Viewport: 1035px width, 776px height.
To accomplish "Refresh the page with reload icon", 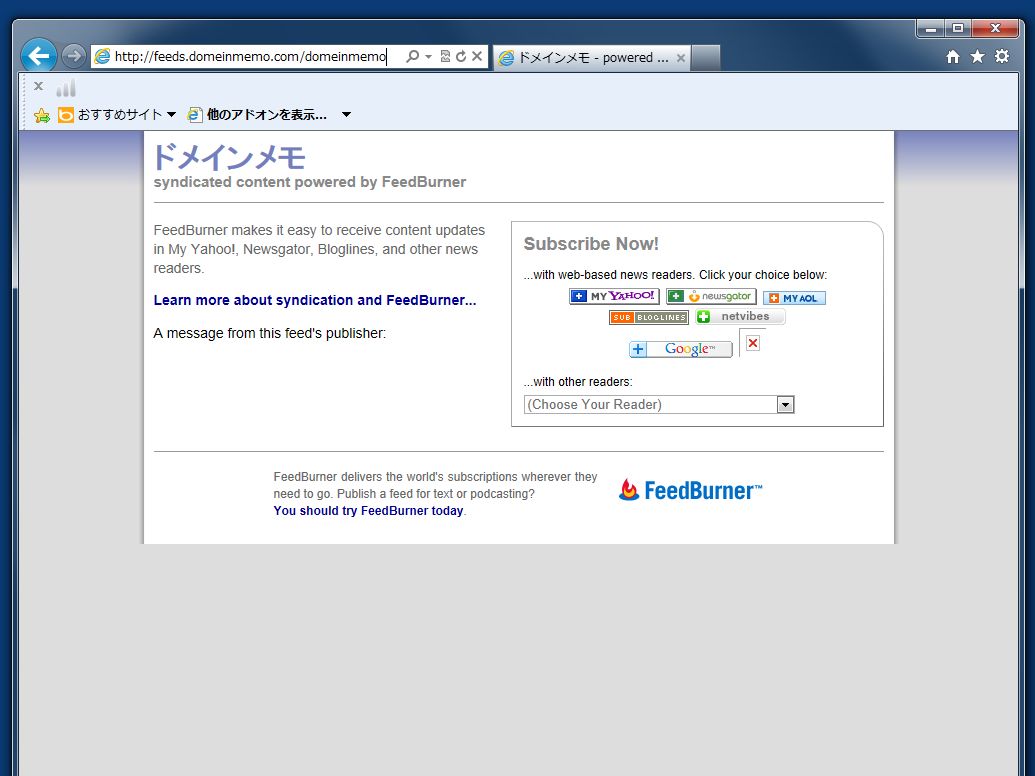I will point(461,57).
